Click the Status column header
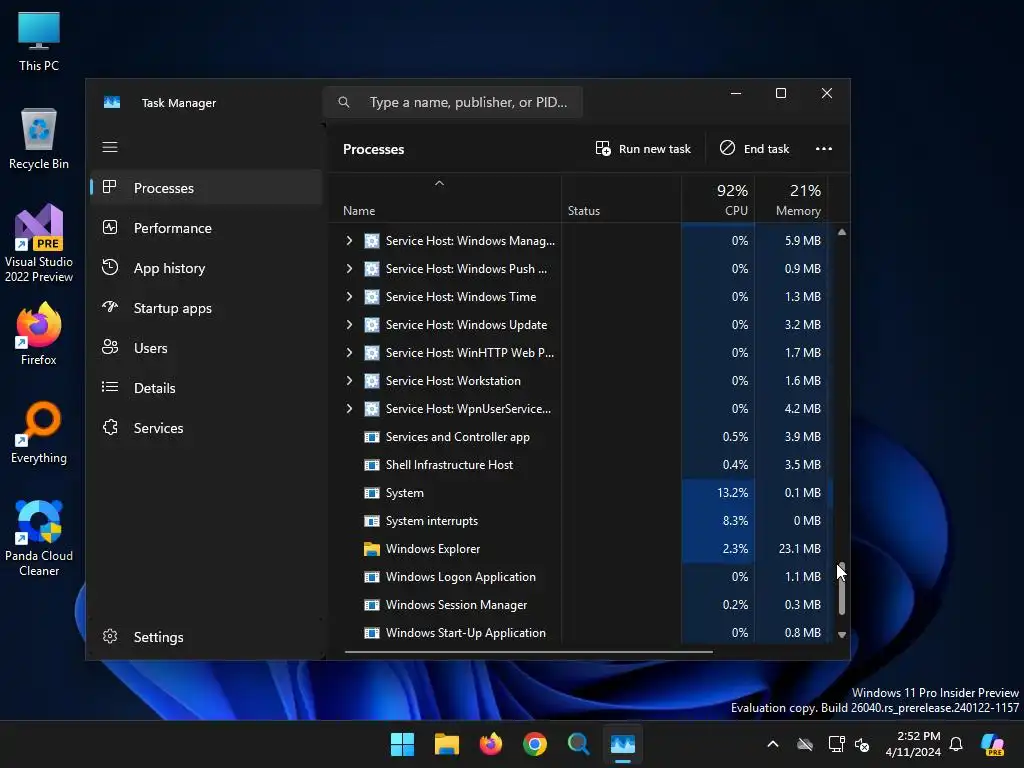 [621, 199]
